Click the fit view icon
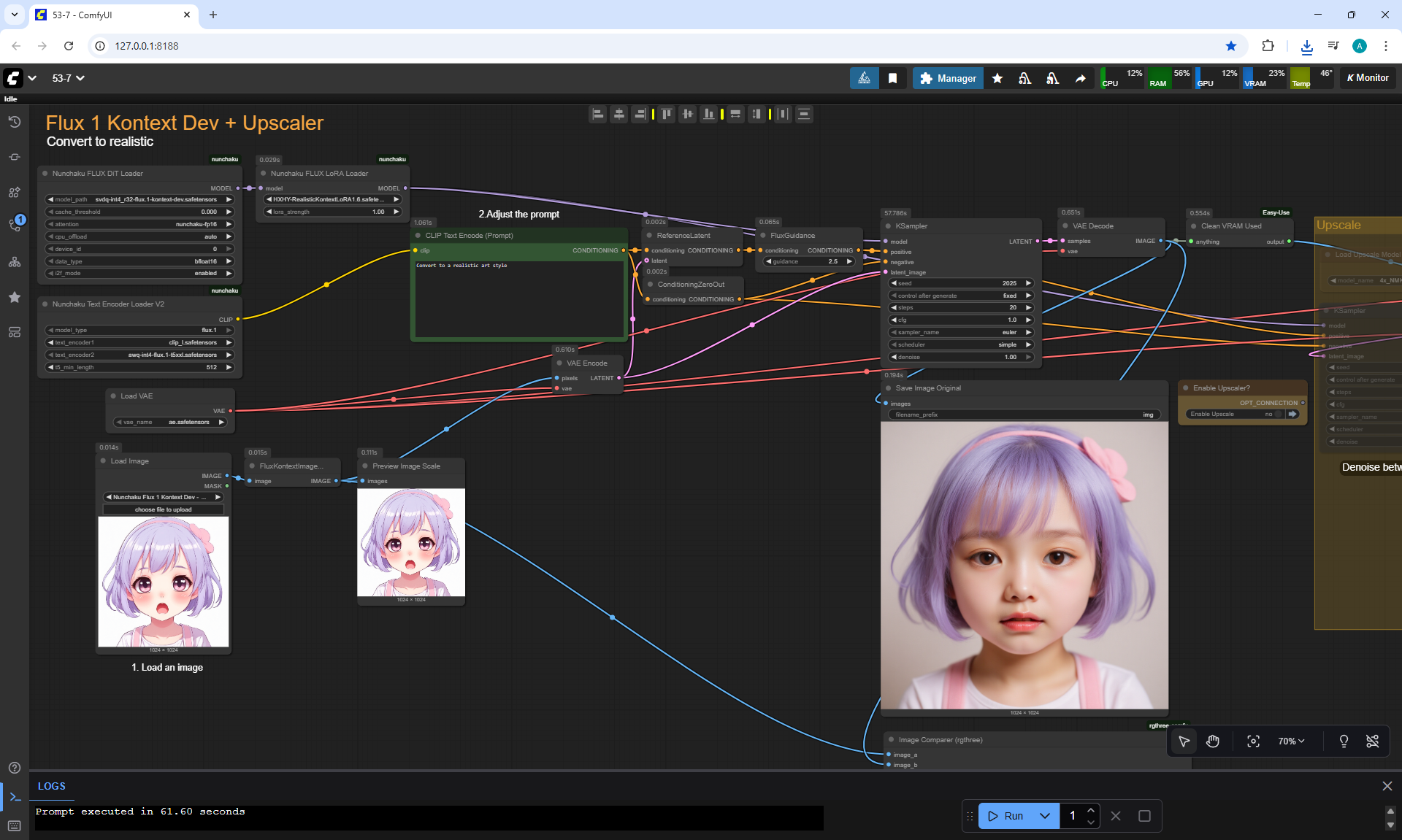 (x=1253, y=741)
